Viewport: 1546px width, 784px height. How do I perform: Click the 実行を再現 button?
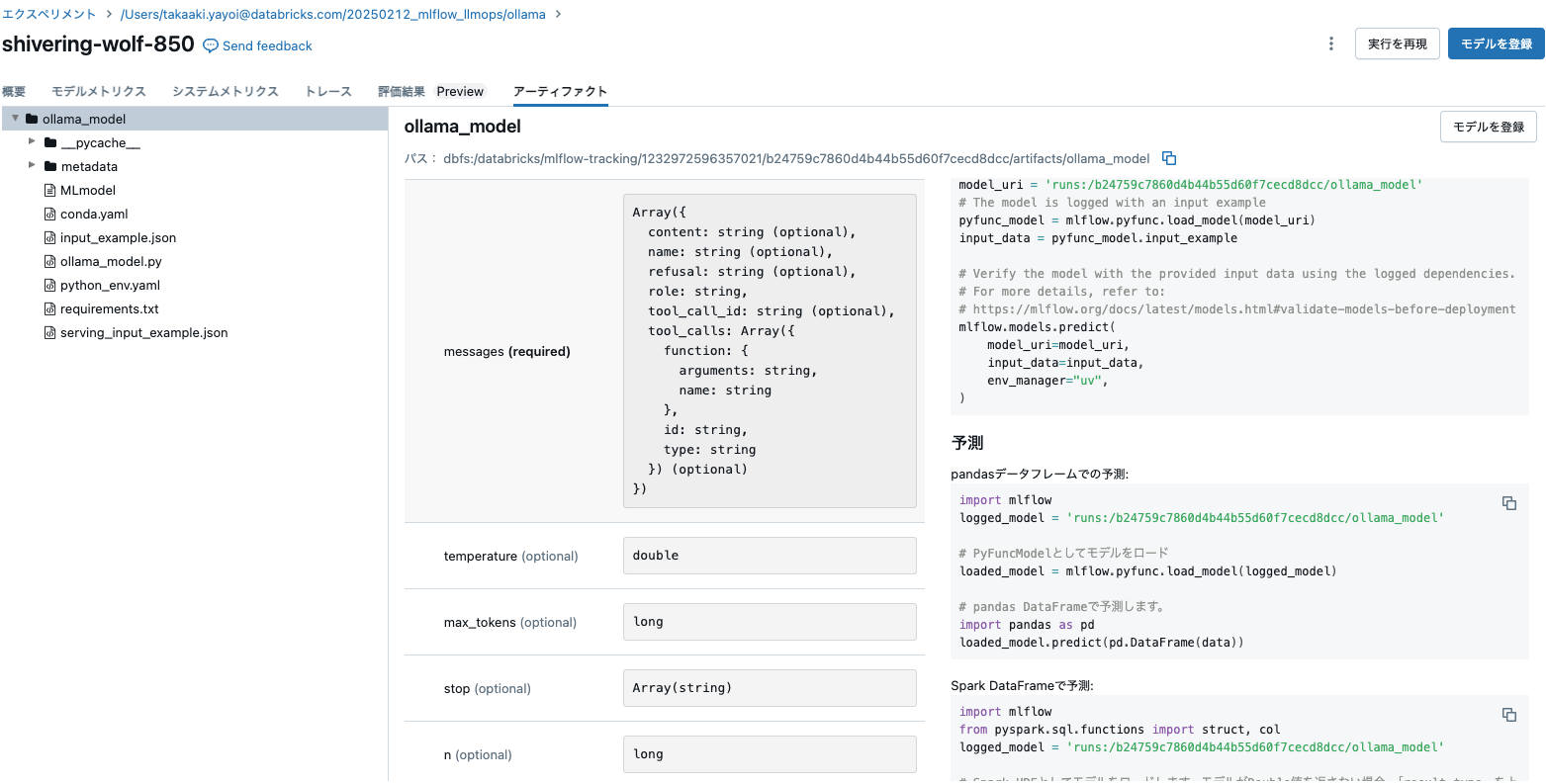coord(1397,44)
